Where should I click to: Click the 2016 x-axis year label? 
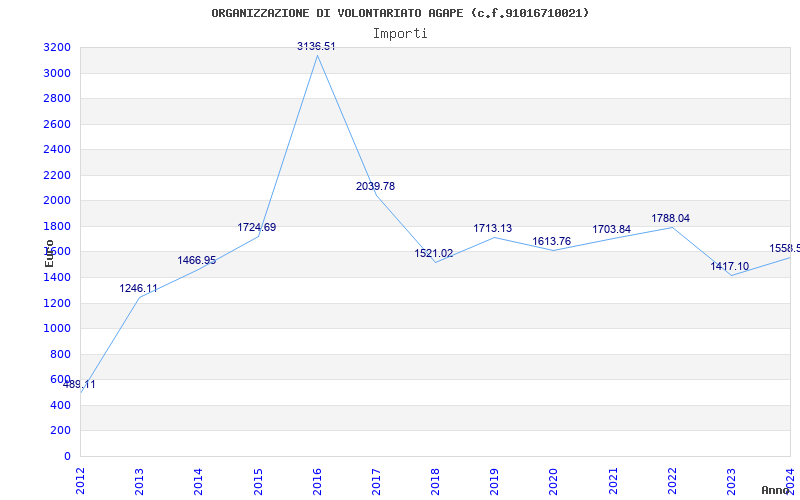(x=317, y=482)
